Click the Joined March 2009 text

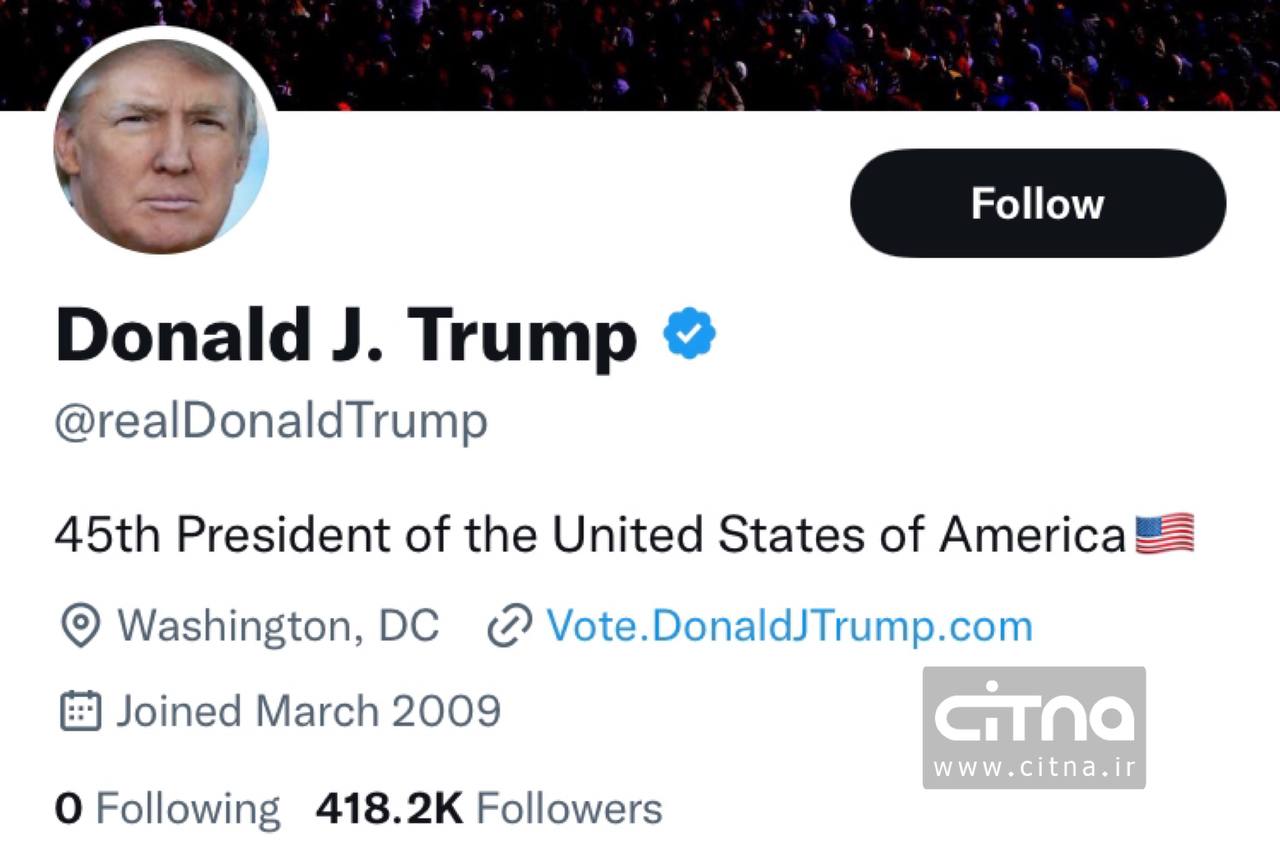point(308,711)
